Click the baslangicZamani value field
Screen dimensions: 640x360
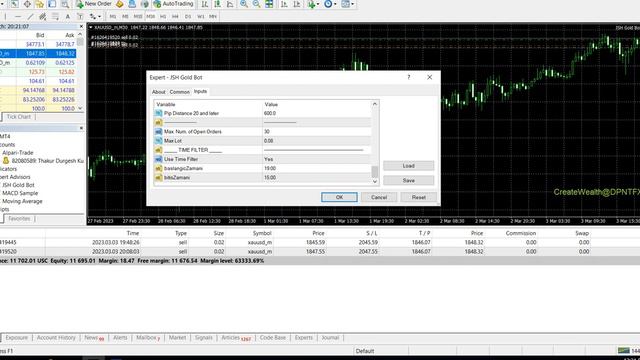(x=317, y=168)
